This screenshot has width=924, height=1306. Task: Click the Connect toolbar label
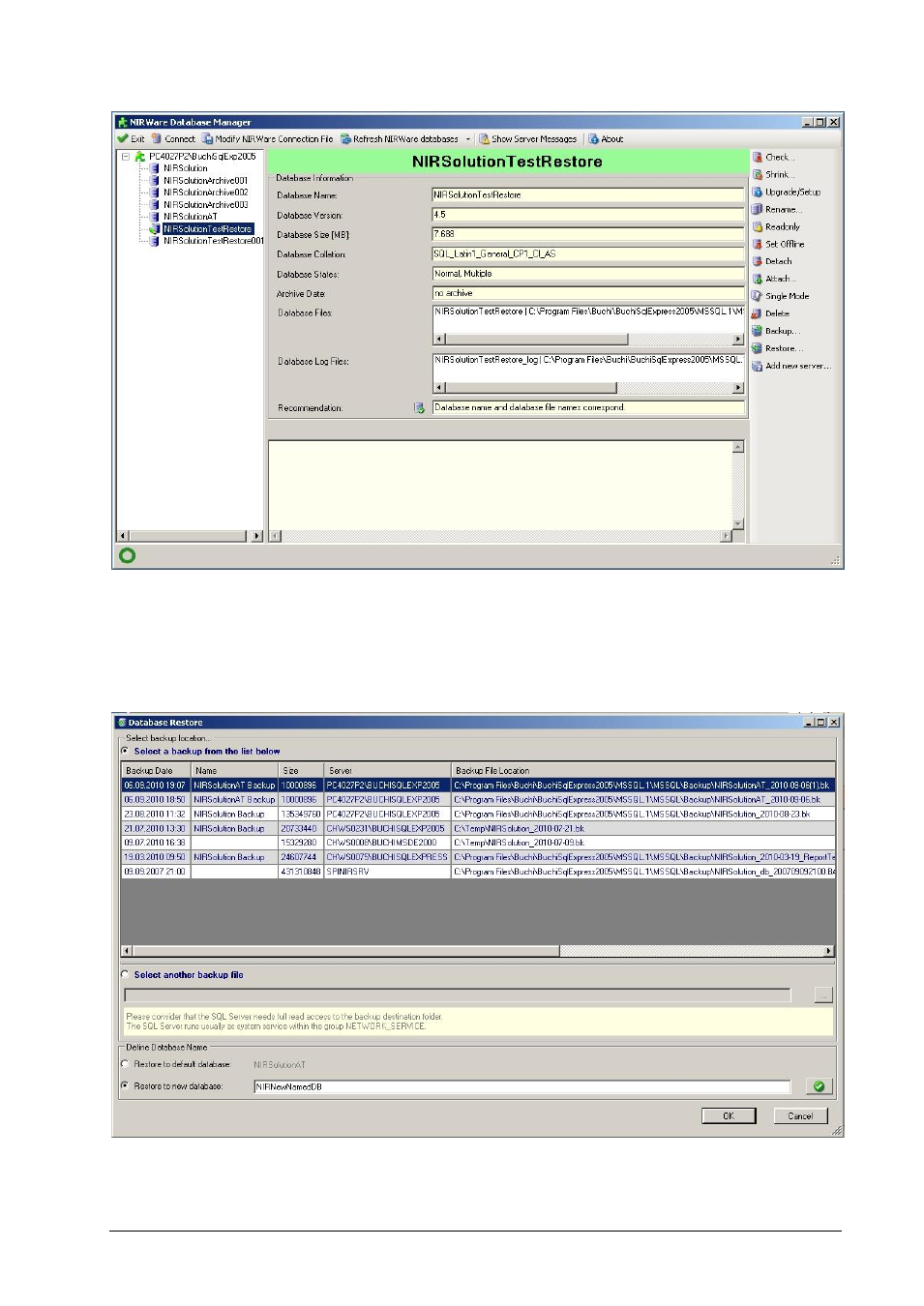[x=180, y=139]
